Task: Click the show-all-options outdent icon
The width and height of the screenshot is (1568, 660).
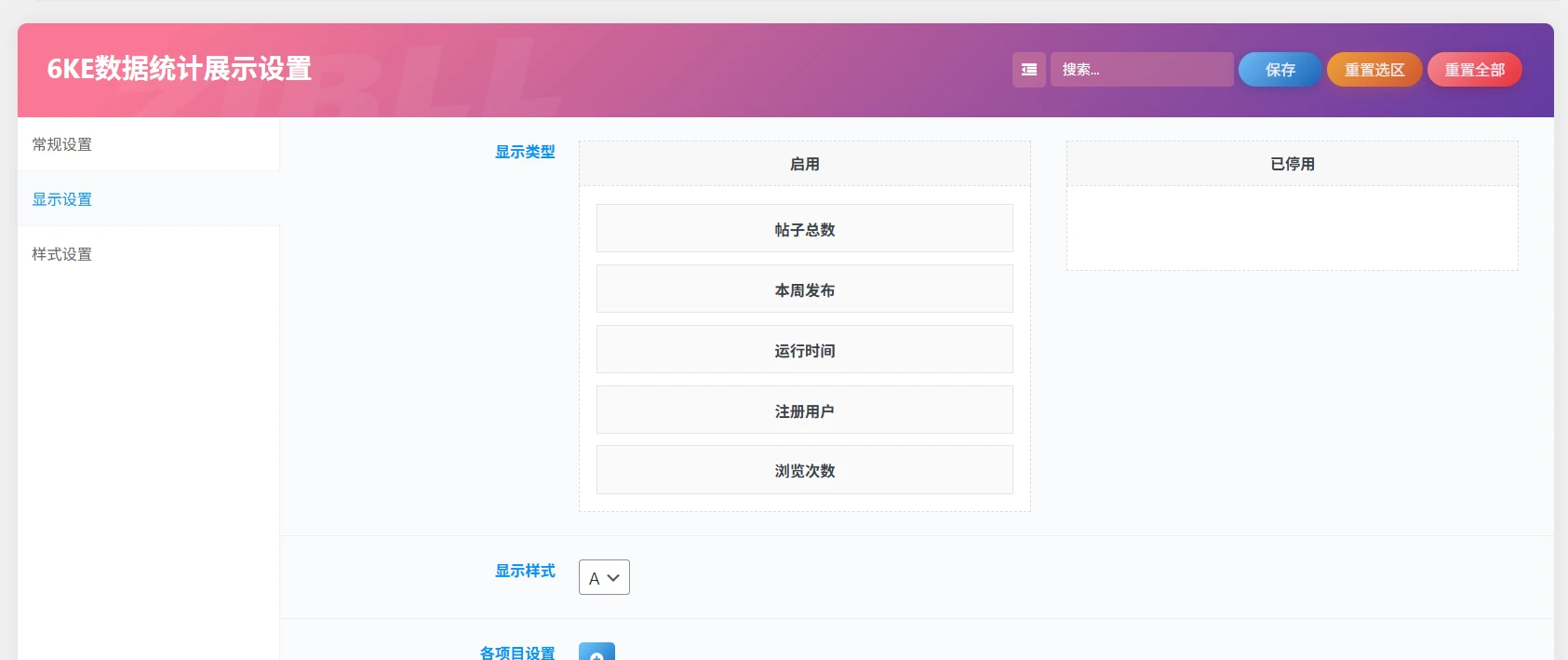Action: 1028,70
